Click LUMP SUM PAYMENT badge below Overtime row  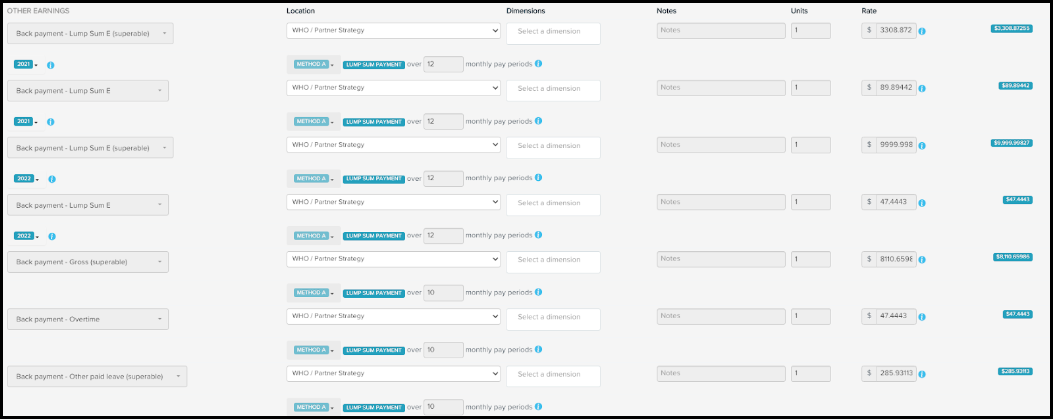373,350
